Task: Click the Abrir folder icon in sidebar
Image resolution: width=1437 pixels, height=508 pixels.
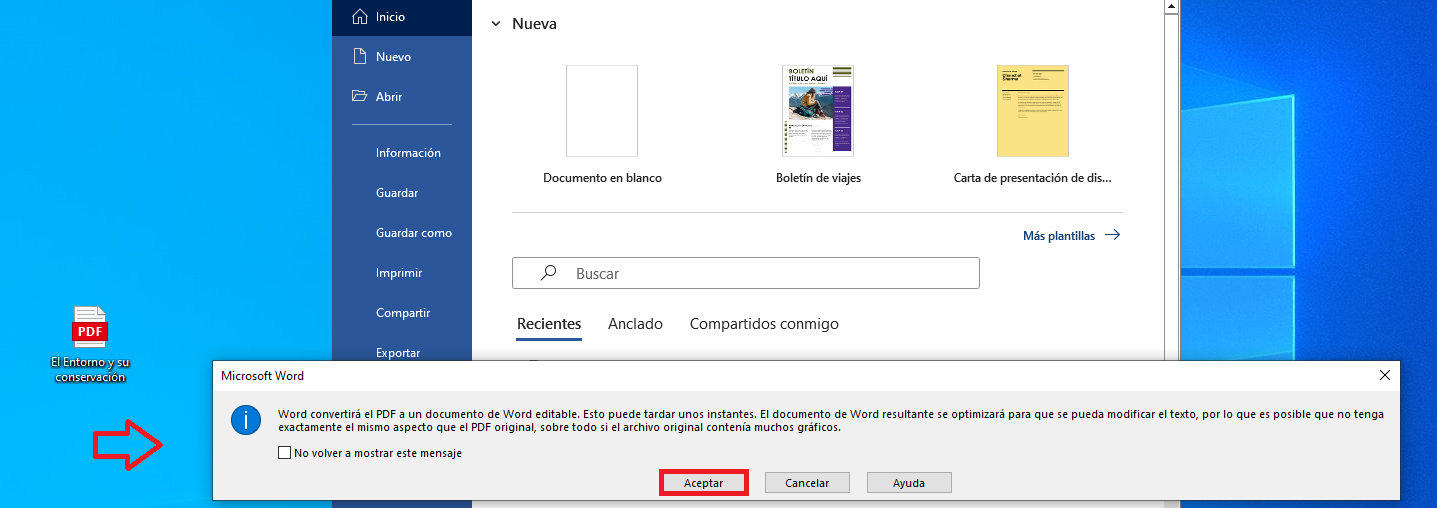Action: pos(360,97)
